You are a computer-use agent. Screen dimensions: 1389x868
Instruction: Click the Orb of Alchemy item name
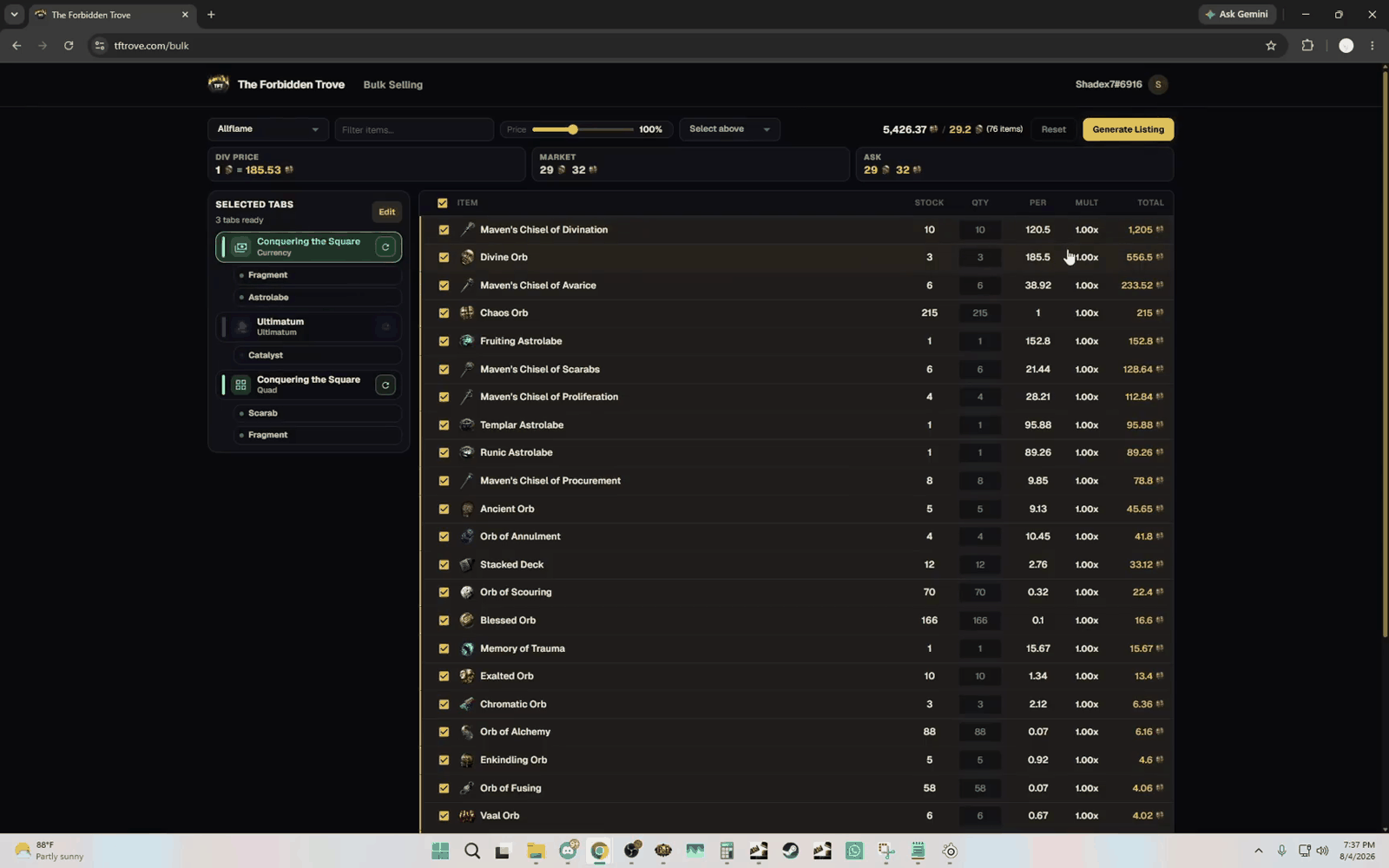(516, 732)
